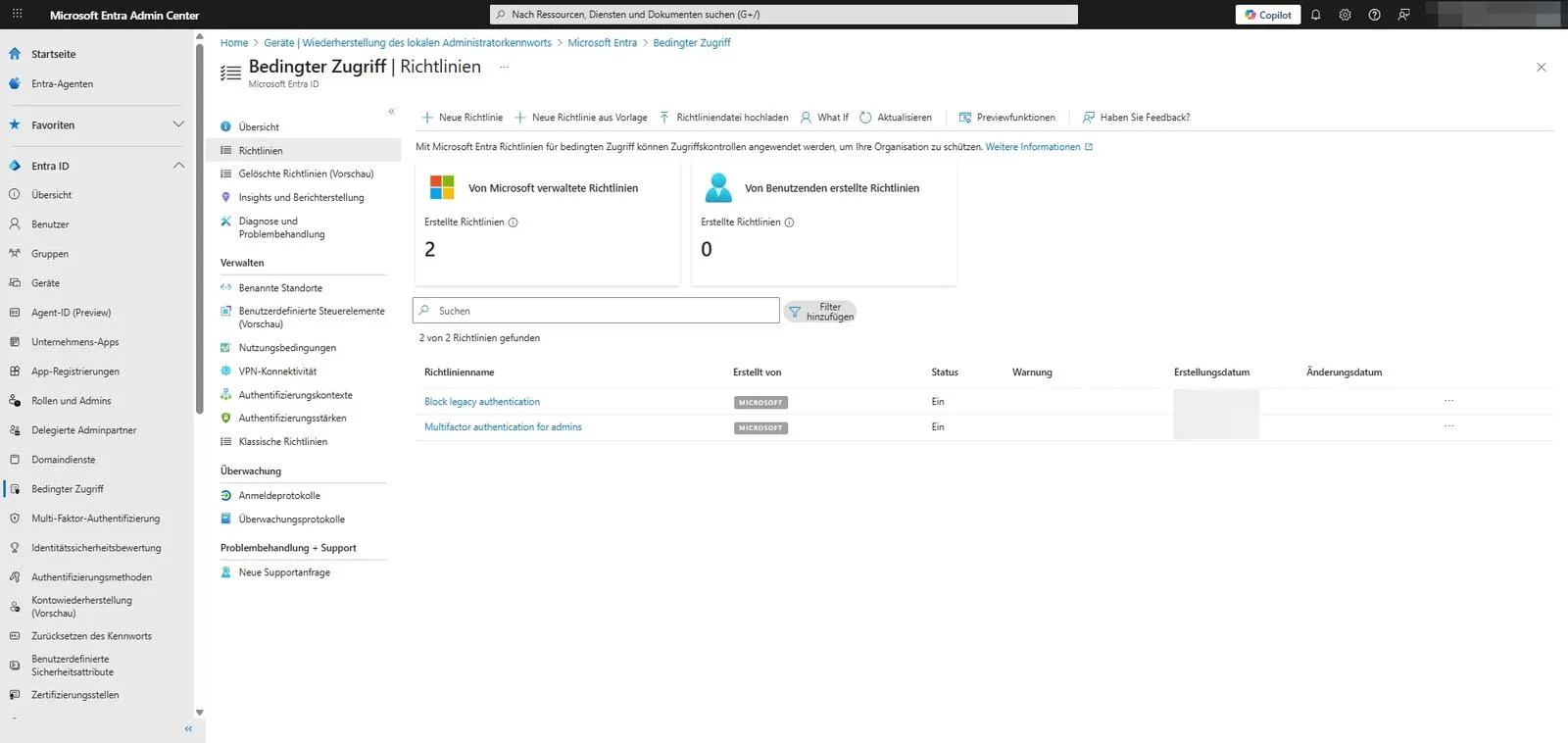Collapse the left navigation pane
1568x743 pixels.
pos(188,728)
